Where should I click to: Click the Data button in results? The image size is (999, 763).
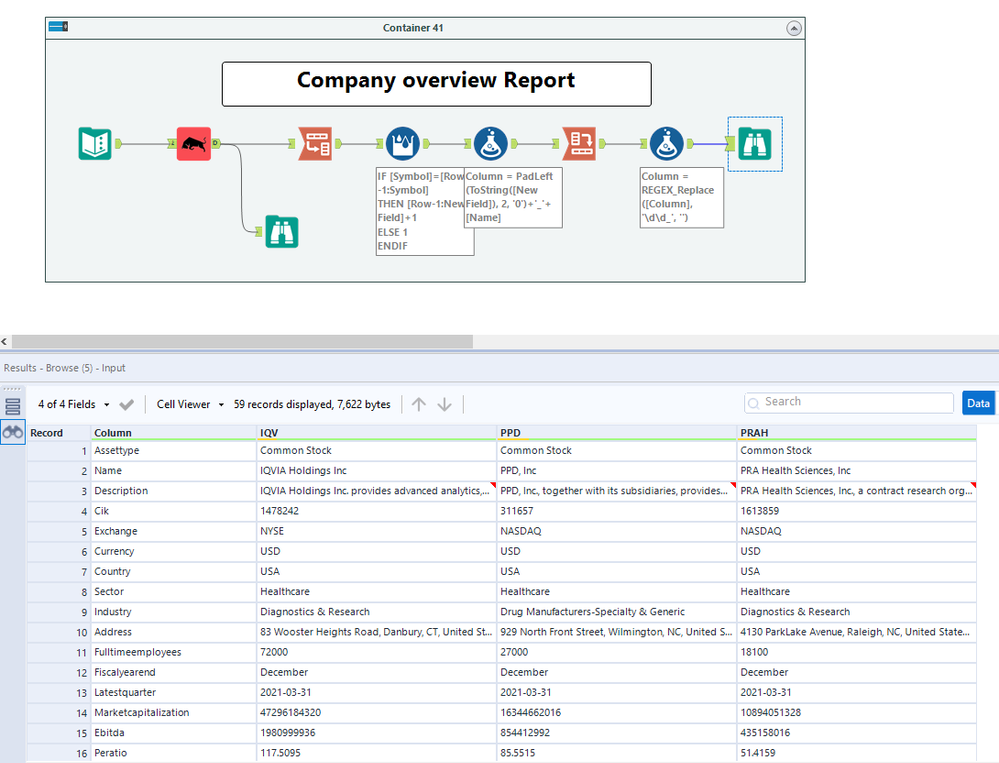[978, 403]
